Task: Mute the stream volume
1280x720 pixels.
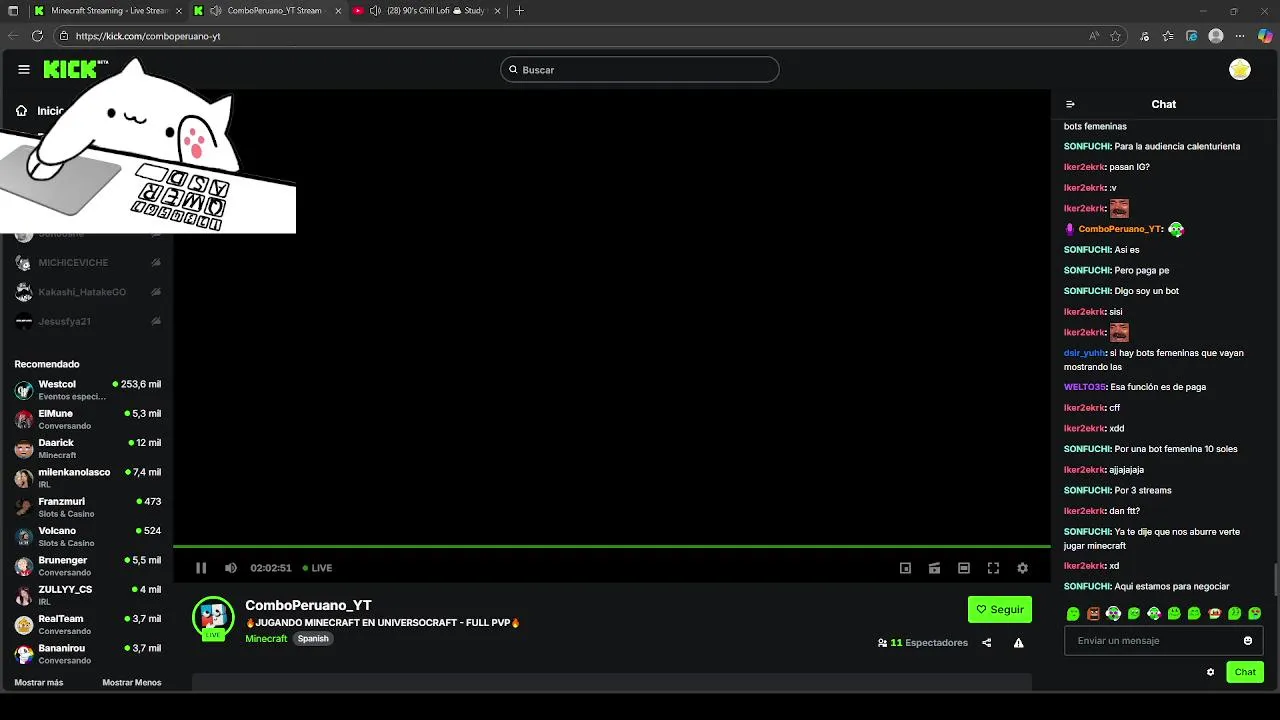Action: (231, 568)
